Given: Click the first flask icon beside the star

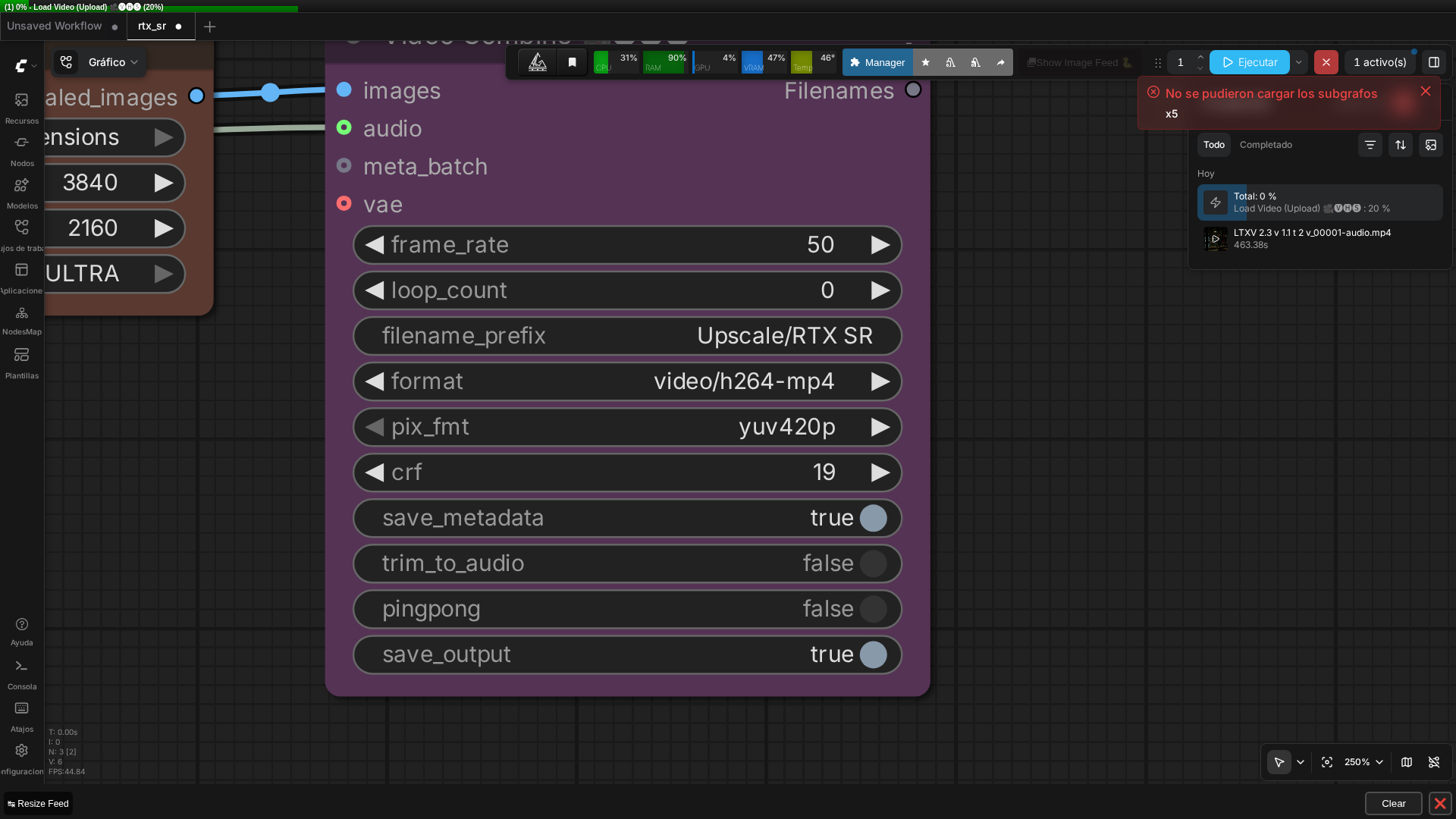Looking at the screenshot, I should click(x=950, y=62).
